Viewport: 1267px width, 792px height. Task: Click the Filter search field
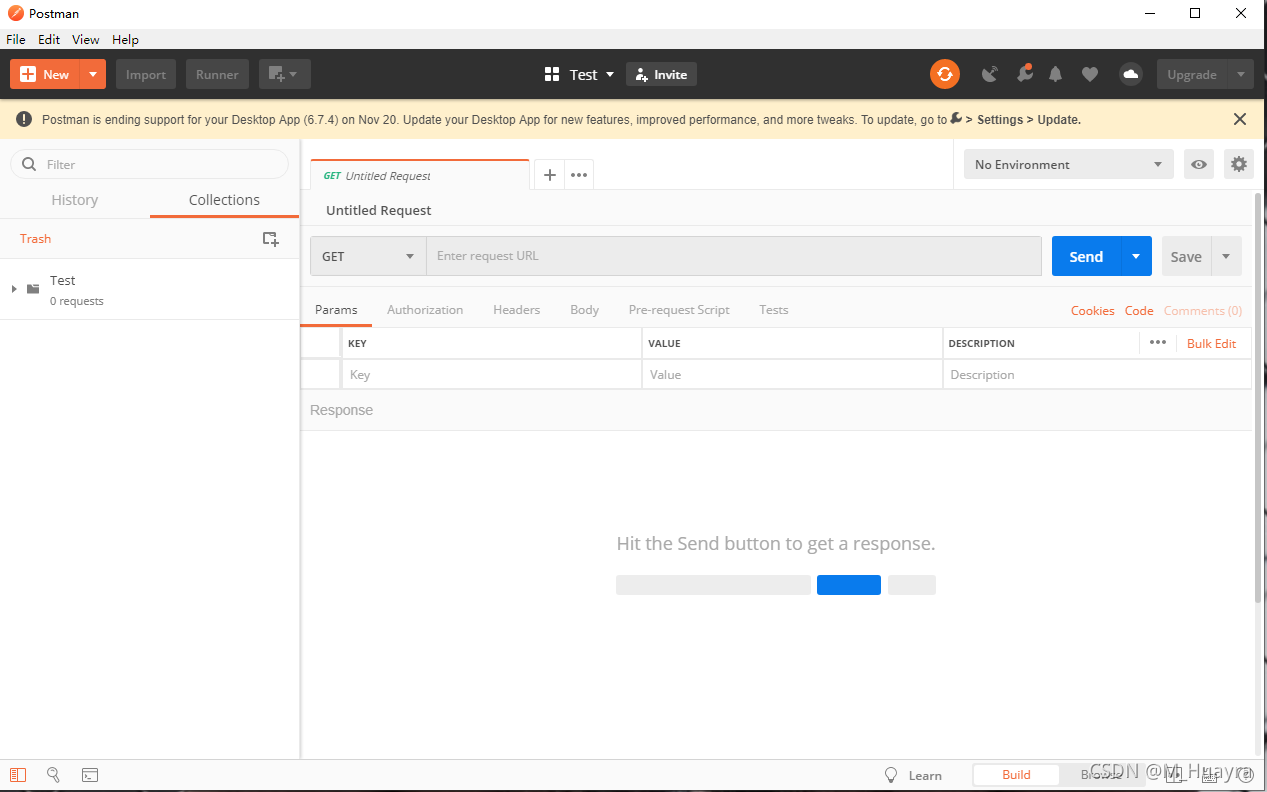(149, 164)
